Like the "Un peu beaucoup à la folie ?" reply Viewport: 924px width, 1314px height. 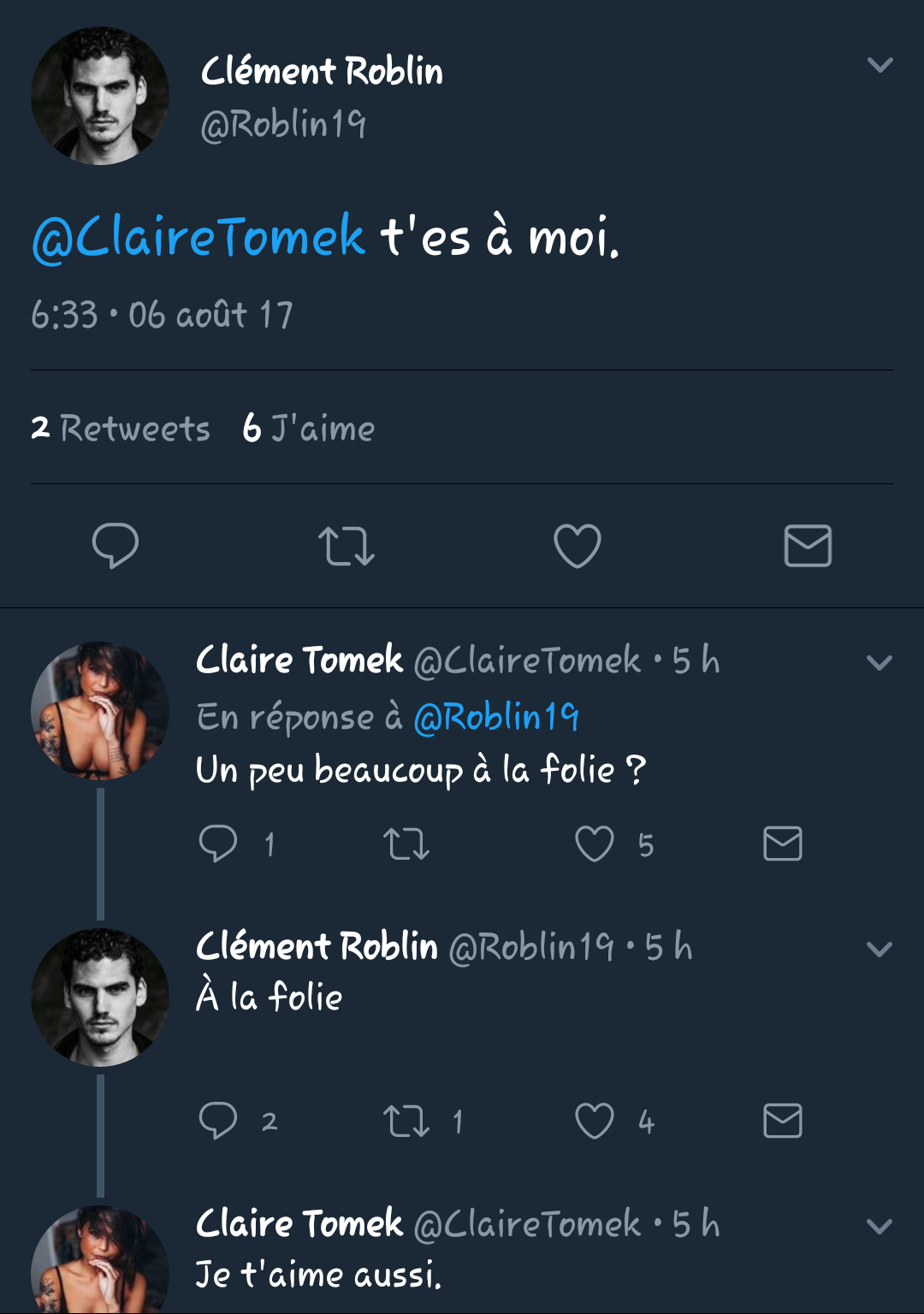coord(595,843)
